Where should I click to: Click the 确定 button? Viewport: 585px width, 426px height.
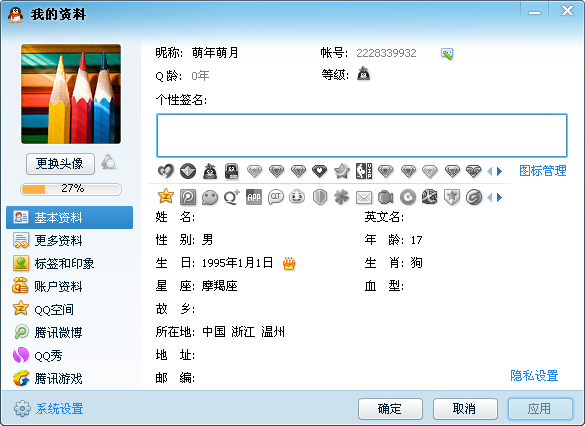point(390,409)
